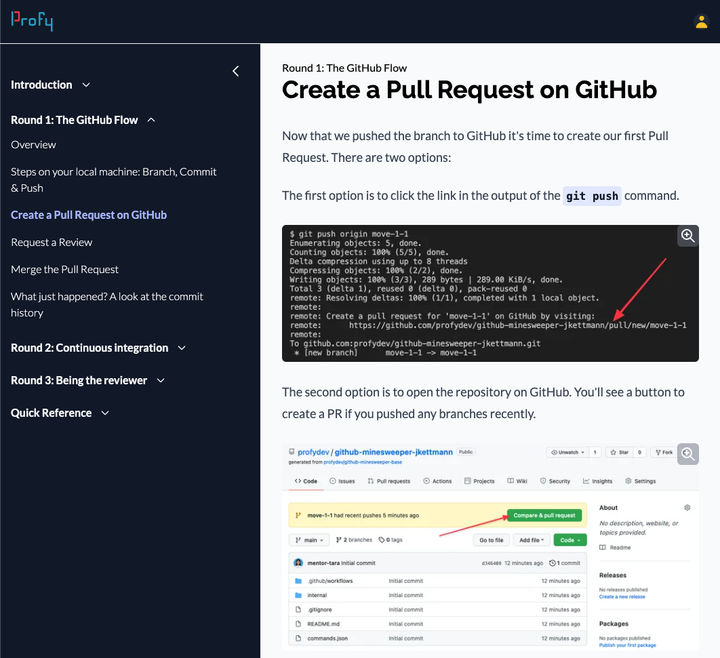Go to the Request a Review lesson
This screenshot has width=720, height=658.
(x=51, y=242)
